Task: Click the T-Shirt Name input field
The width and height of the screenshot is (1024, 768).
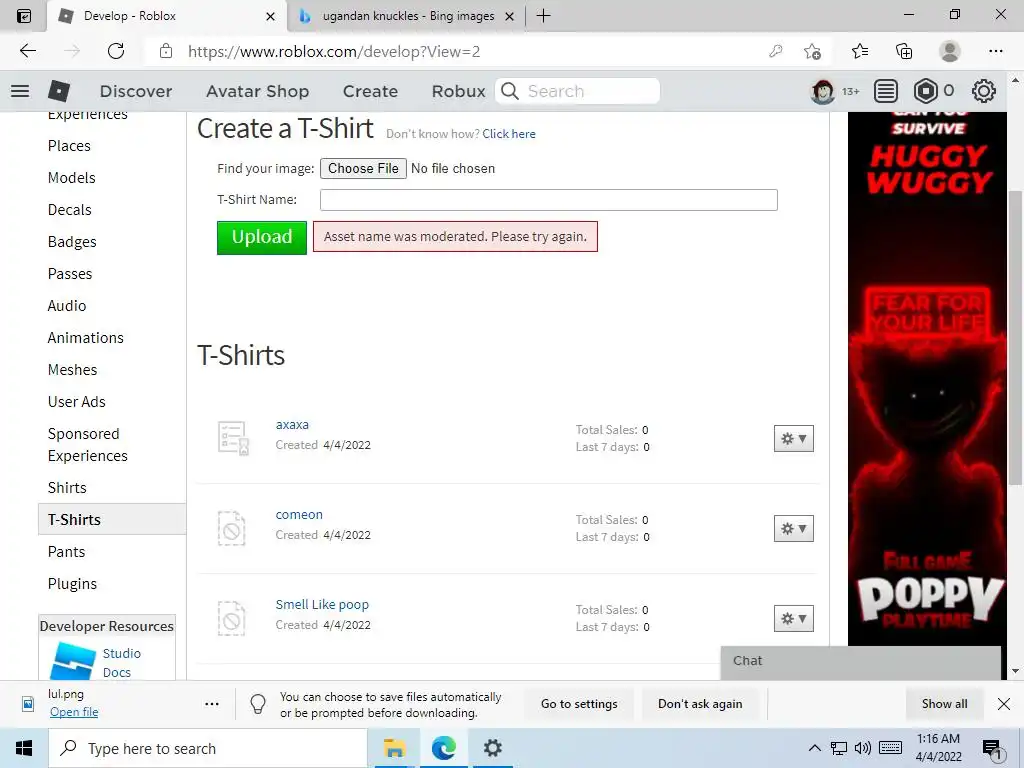Action: (549, 200)
